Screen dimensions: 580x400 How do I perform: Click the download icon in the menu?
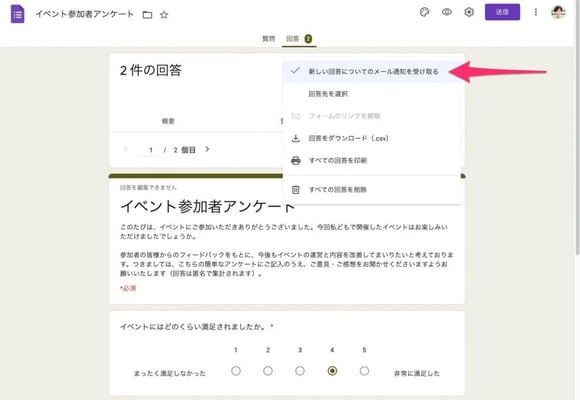point(296,138)
